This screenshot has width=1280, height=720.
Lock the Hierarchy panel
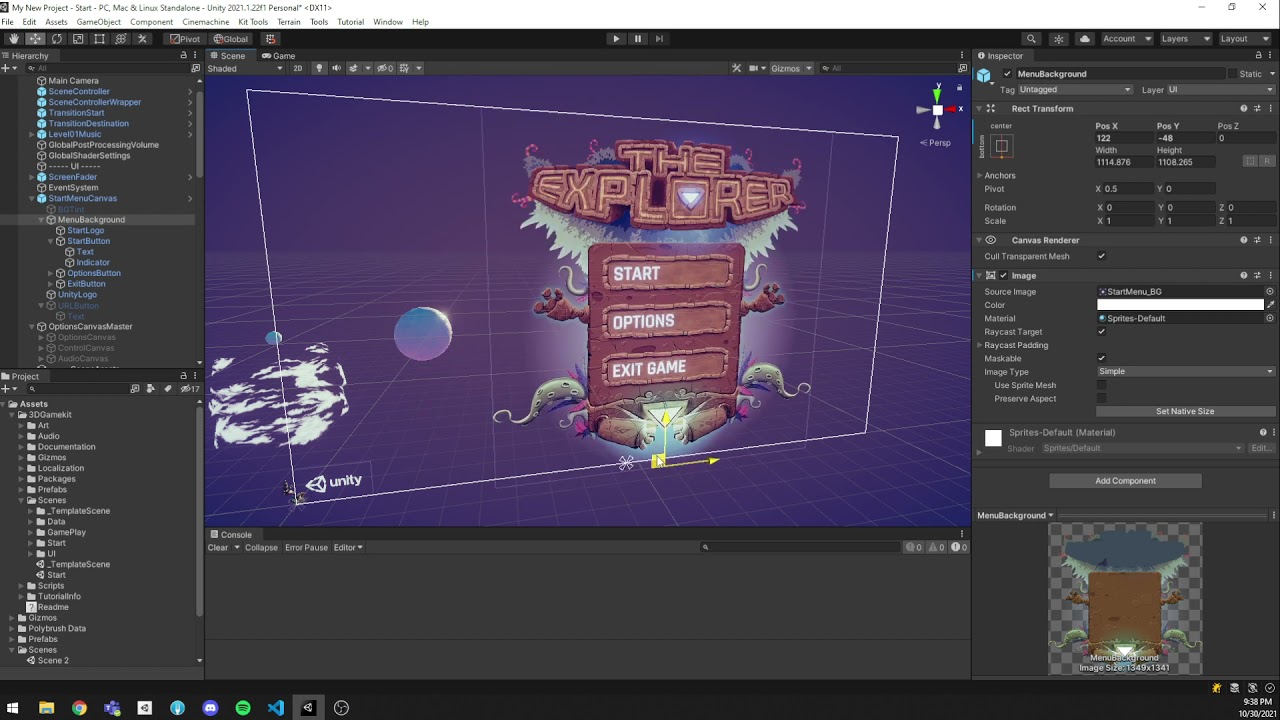[183, 56]
